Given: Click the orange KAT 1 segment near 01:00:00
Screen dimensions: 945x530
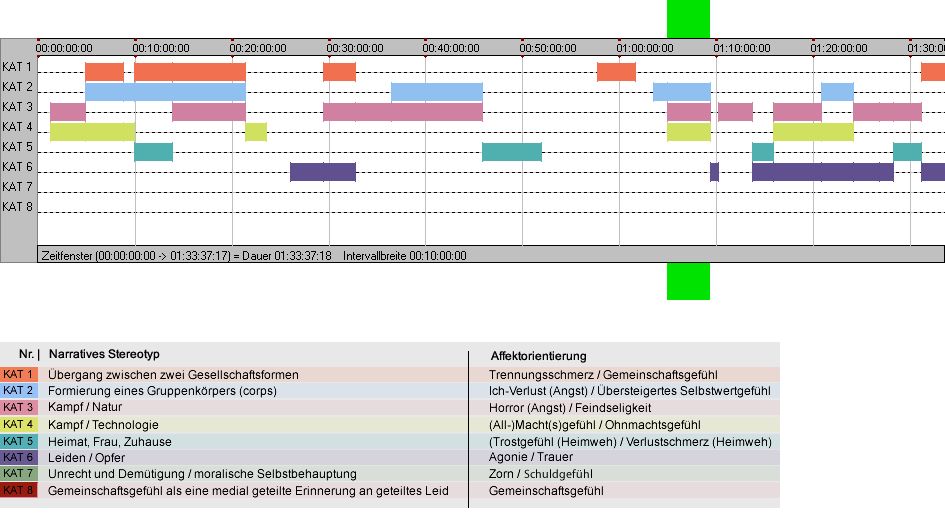Looking at the screenshot, I should pos(617,72).
